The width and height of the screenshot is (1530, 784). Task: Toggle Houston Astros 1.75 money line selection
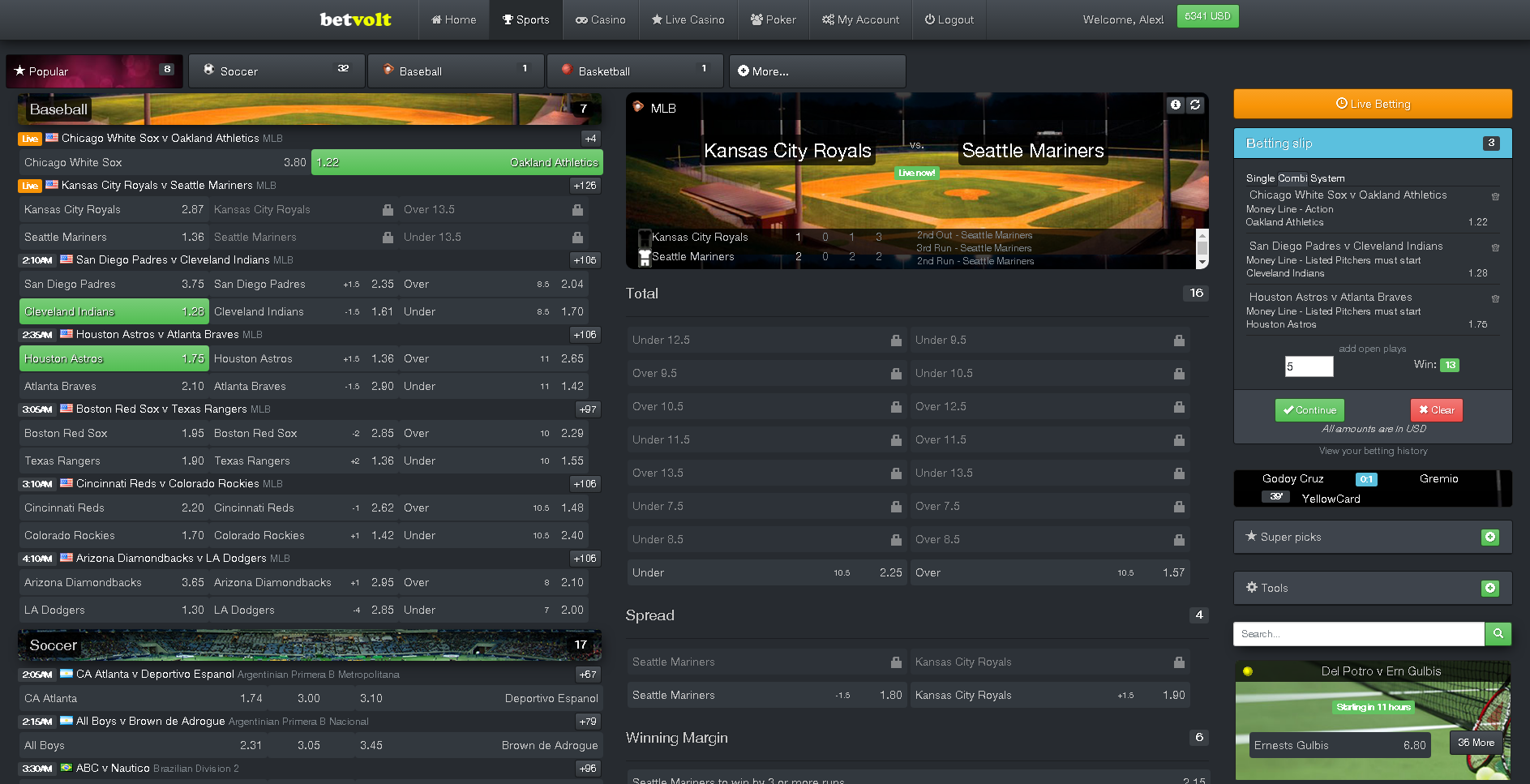[114, 358]
